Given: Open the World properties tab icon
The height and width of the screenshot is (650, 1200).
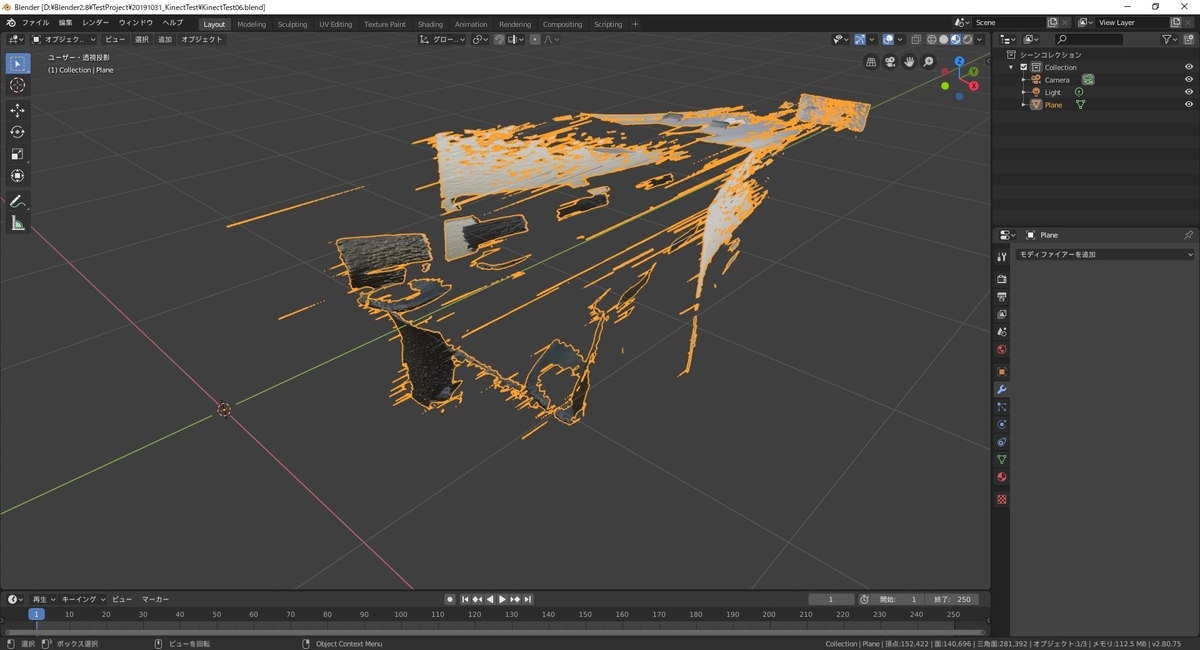Looking at the screenshot, I should pos(1001,350).
